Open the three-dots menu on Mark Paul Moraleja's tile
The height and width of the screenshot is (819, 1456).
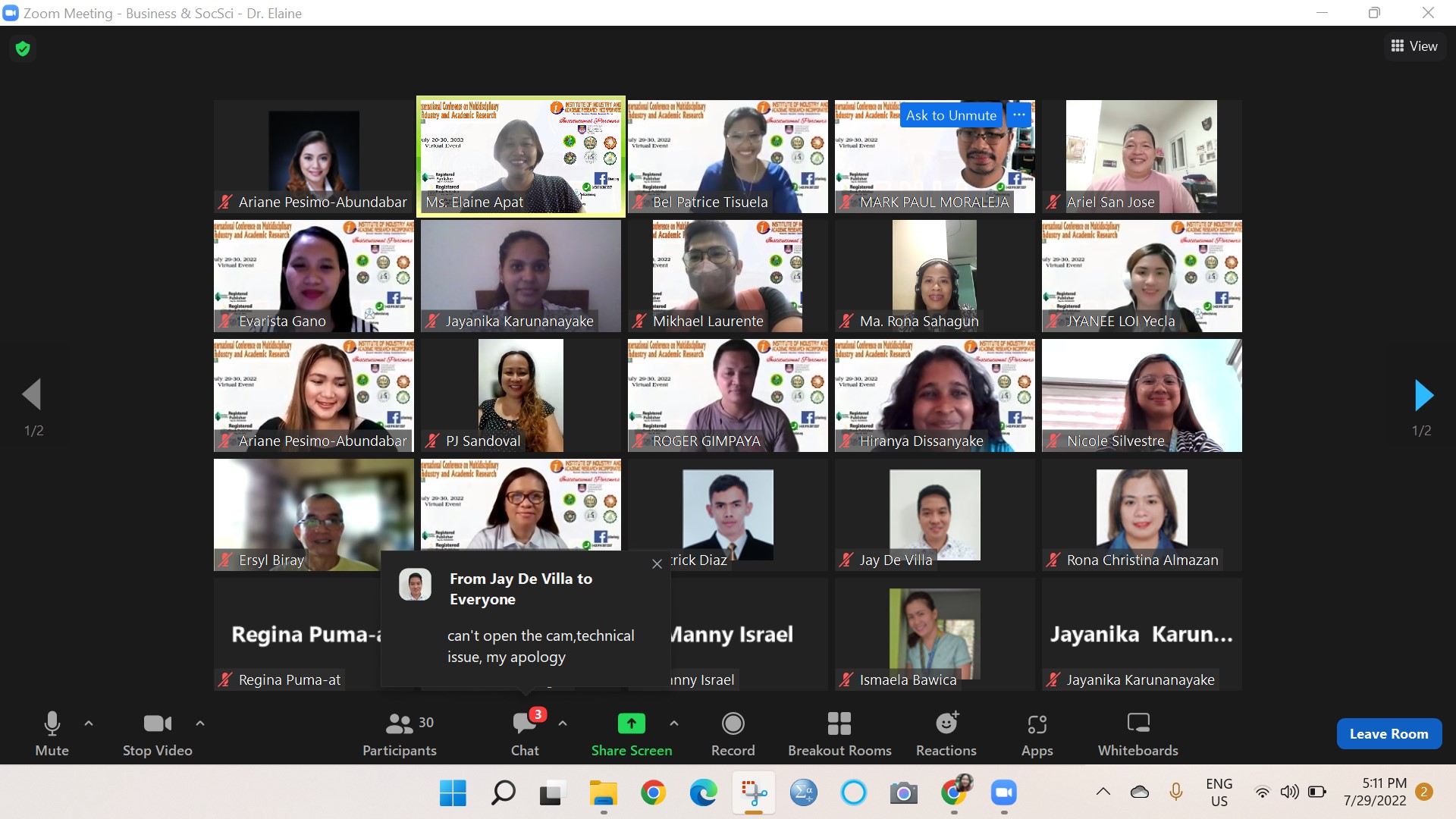[x=1019, y=115]
